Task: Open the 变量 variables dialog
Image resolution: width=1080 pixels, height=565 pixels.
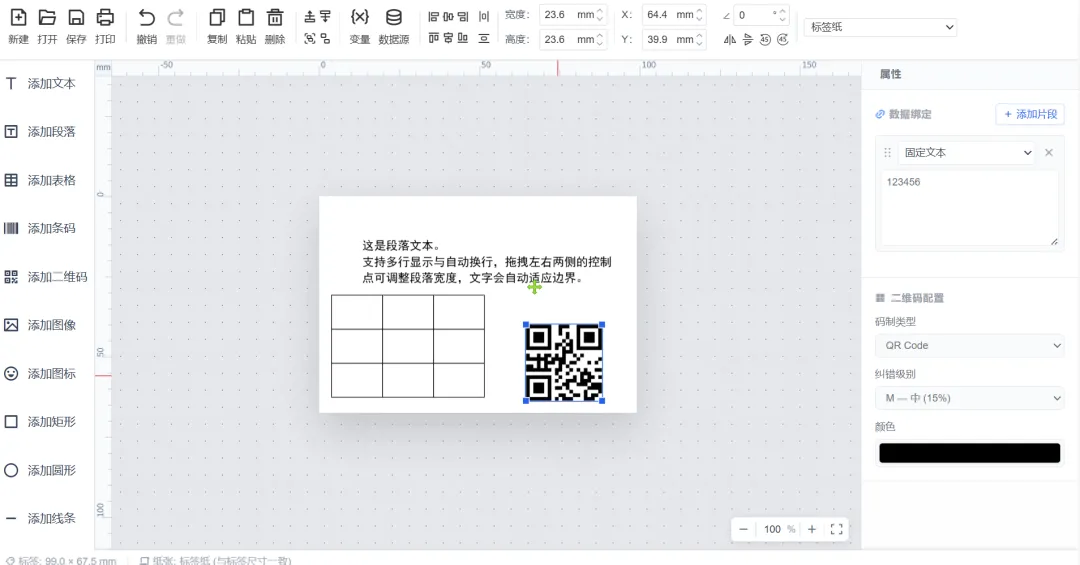Action: click(x=360, y=26)
